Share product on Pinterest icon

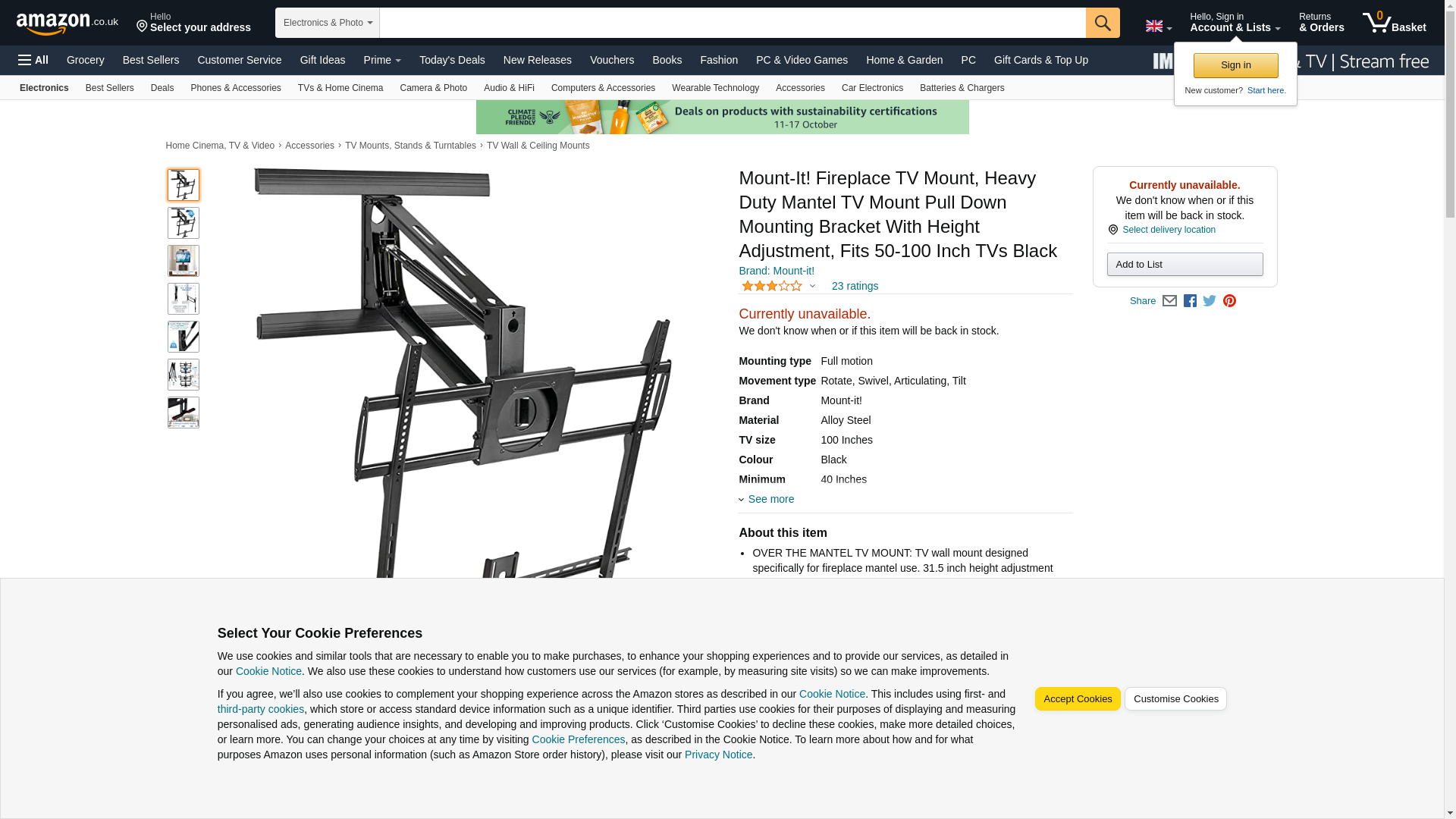tap(1229, 301)
